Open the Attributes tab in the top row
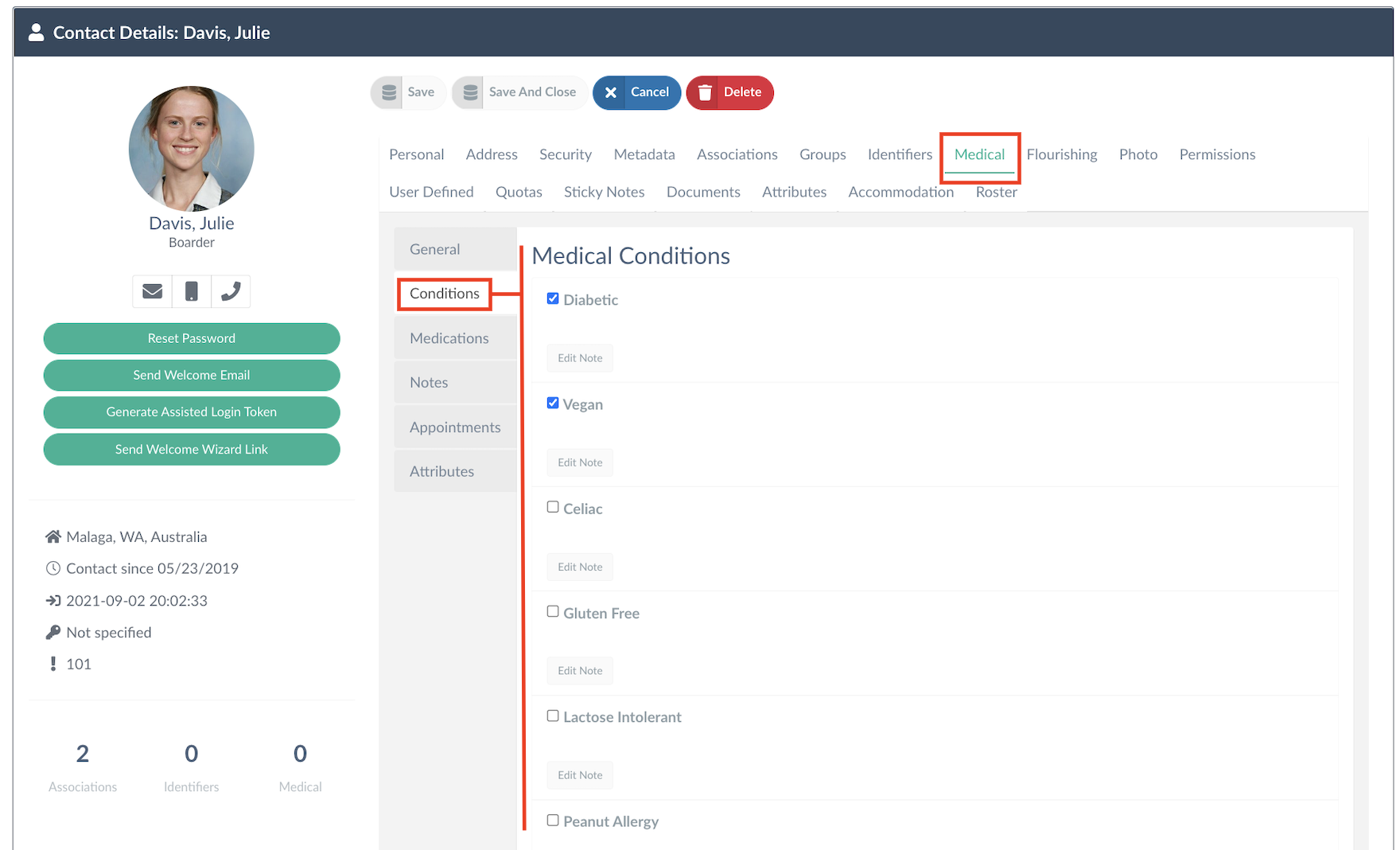Viewport: 1400px width, 850px height. (794, 192)
